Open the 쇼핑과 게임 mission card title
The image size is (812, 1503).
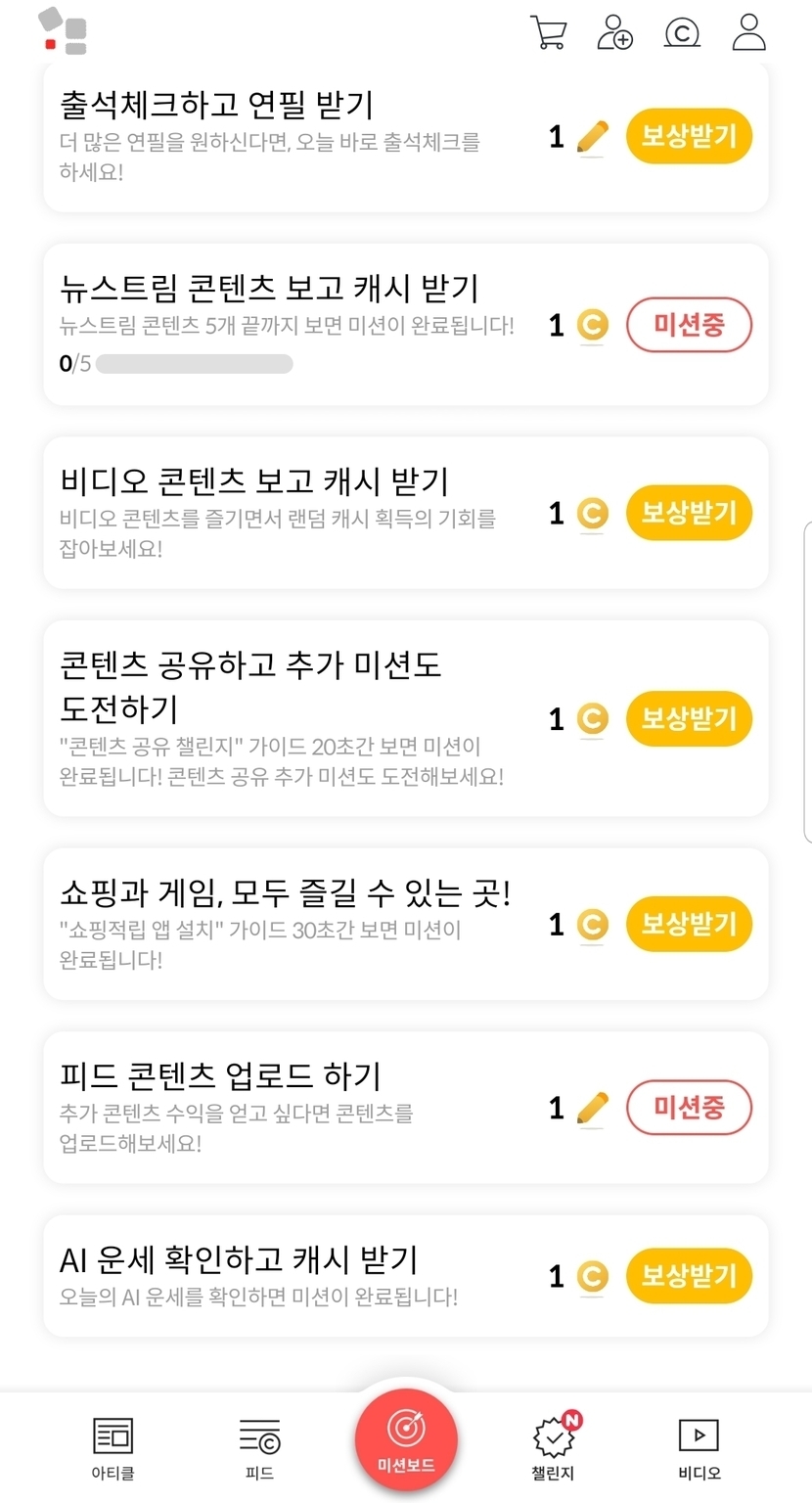click(285, 891)
